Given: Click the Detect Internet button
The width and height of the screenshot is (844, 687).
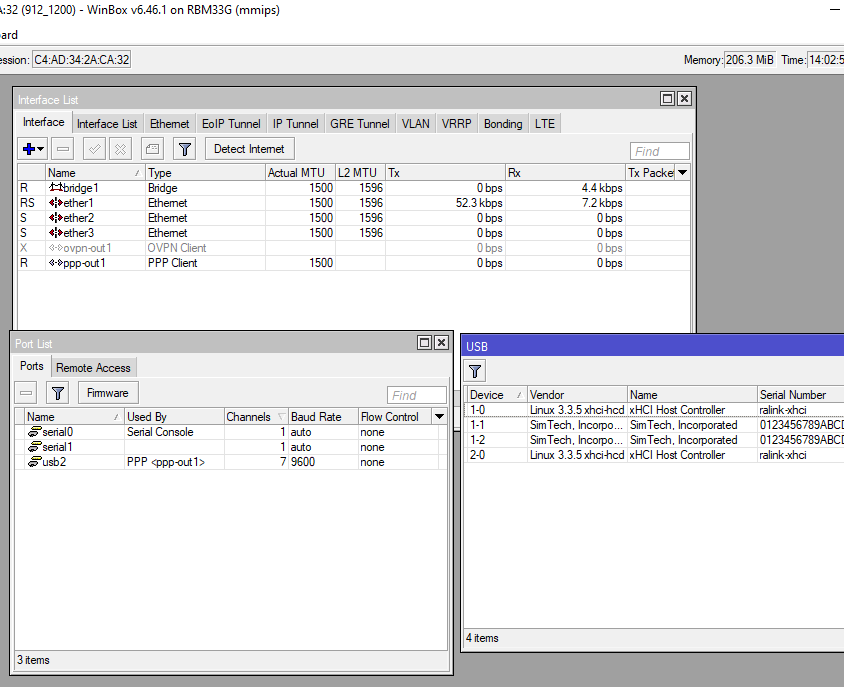Looking at the screenshot, I should (250, 149).
